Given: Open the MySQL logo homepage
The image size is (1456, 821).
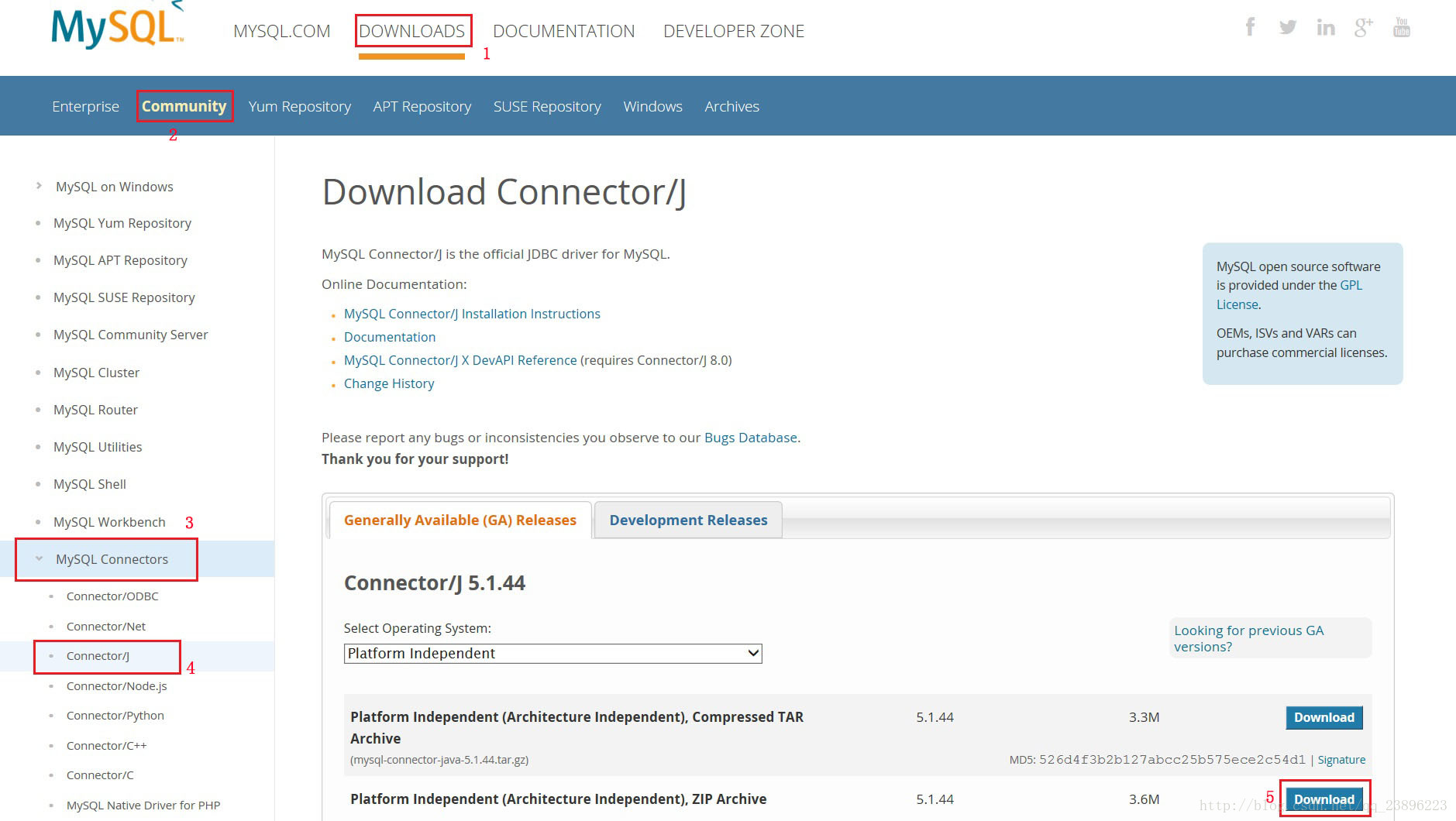Looking at the screenshot, I should pos(118,25).
